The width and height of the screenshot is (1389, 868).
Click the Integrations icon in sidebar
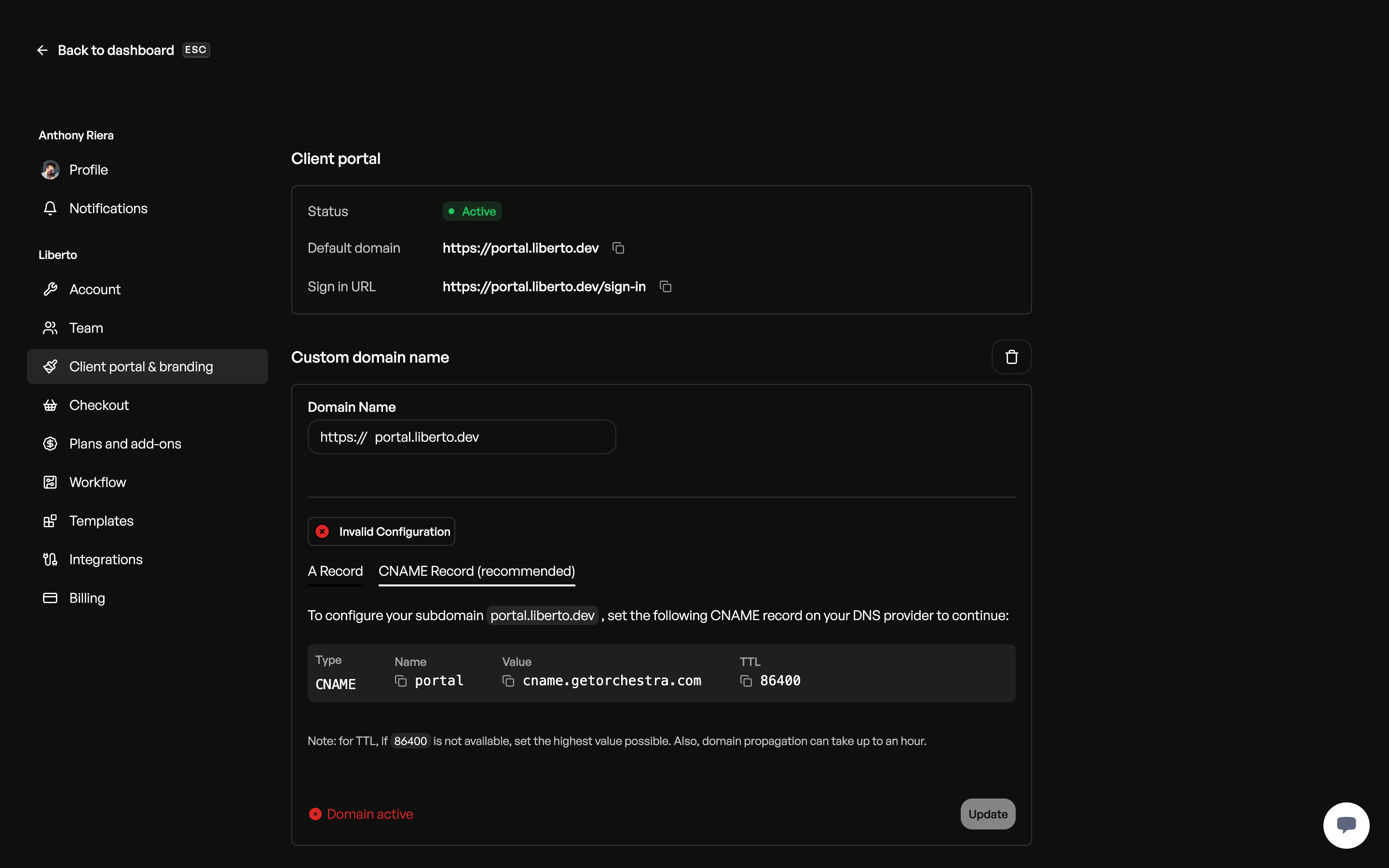click(50, 559)
